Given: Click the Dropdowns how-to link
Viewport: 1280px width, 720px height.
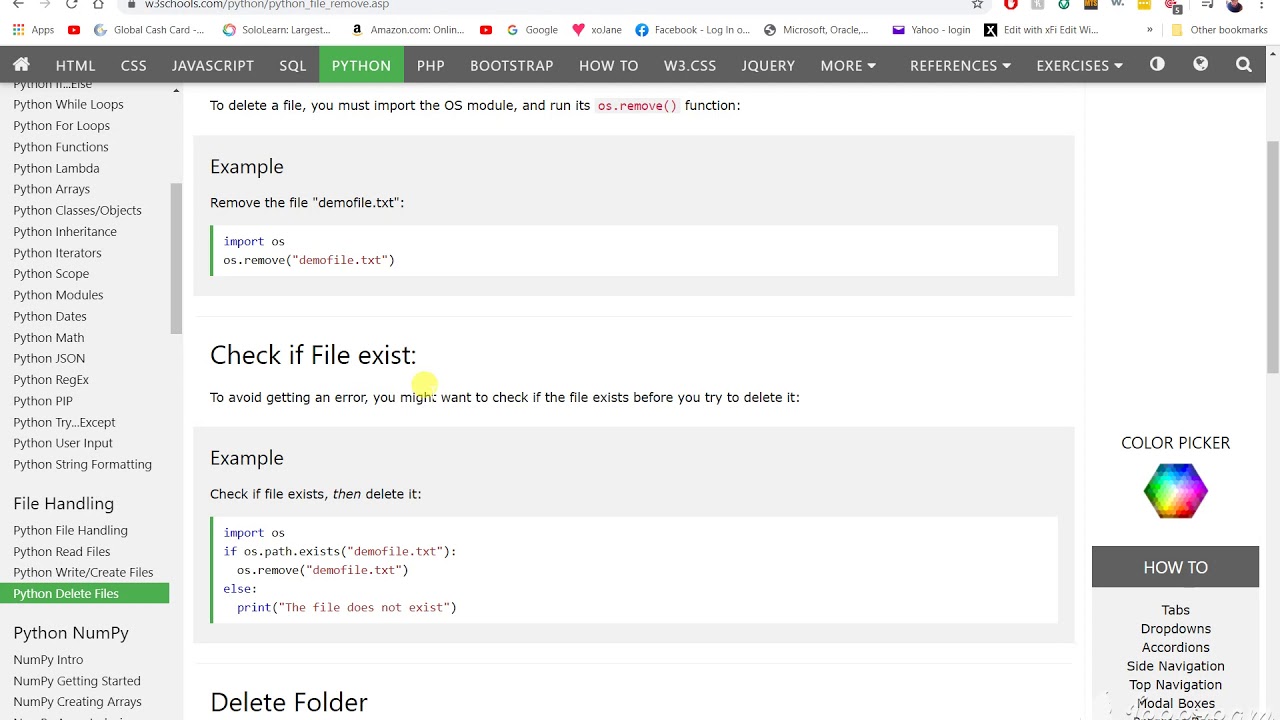Looking at the screenshot, I should [x=1175, y=628].
